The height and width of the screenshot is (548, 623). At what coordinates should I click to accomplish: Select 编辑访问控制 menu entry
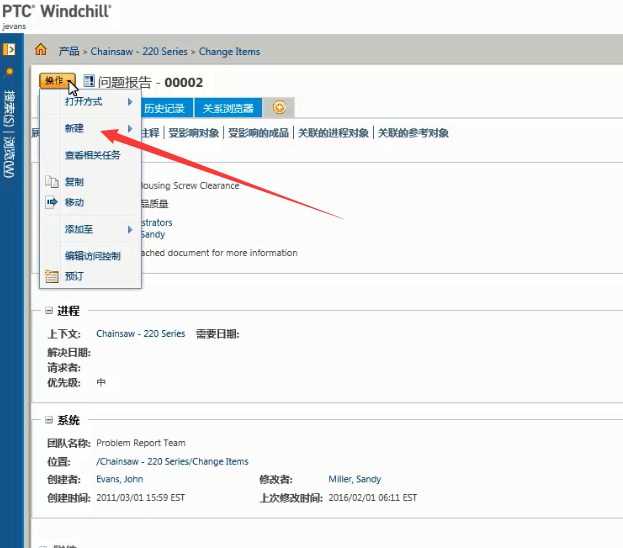pos(93,256)
